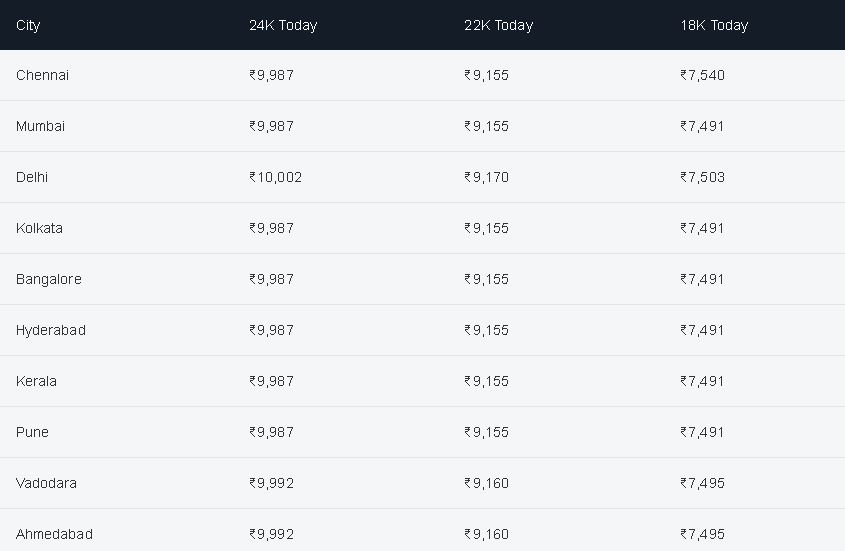The image size is (845, 551).
Task: Select the Ahmedabad city name
Action: pos(54,534)
